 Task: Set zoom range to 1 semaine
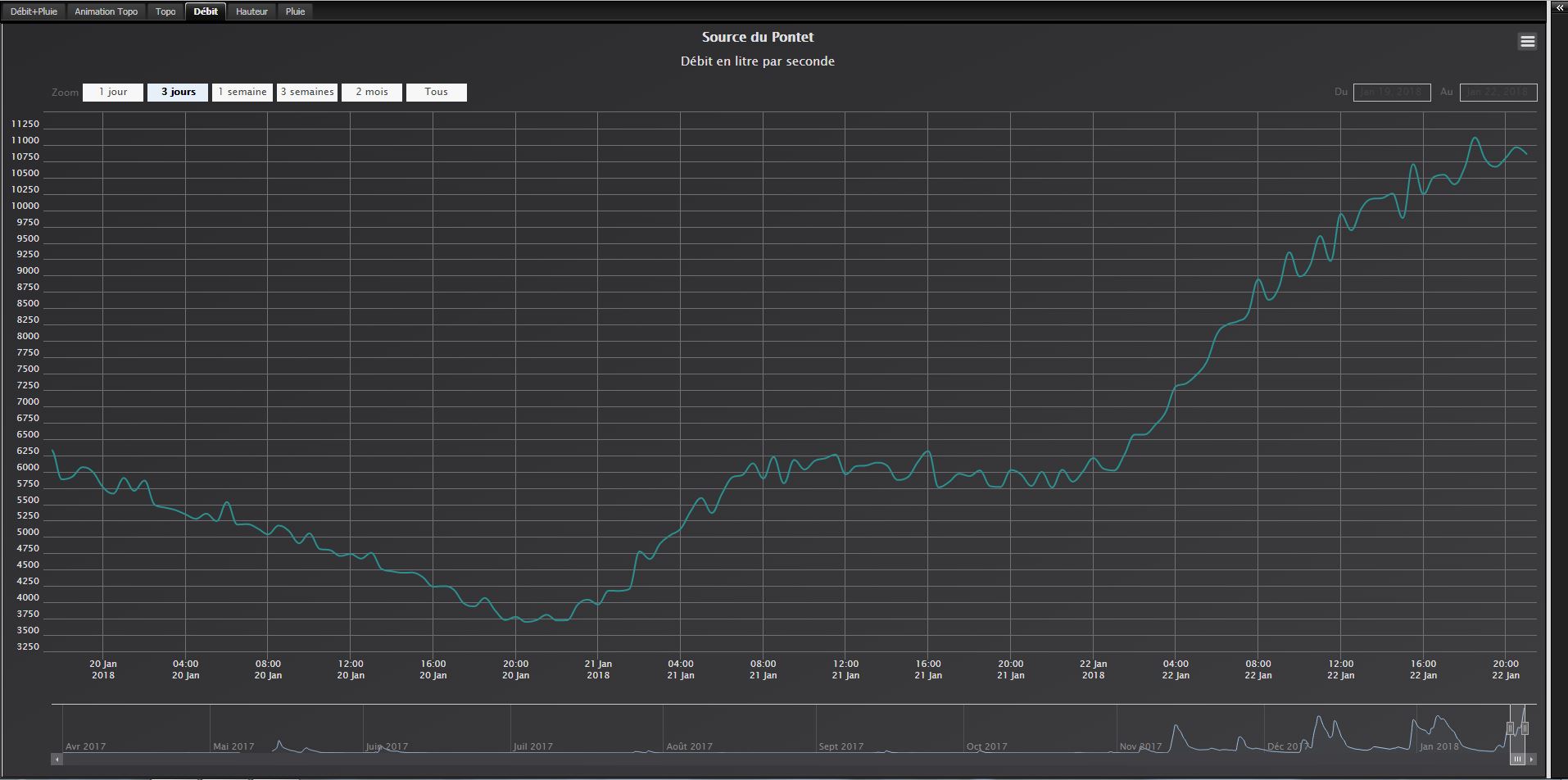pos(242,93)
